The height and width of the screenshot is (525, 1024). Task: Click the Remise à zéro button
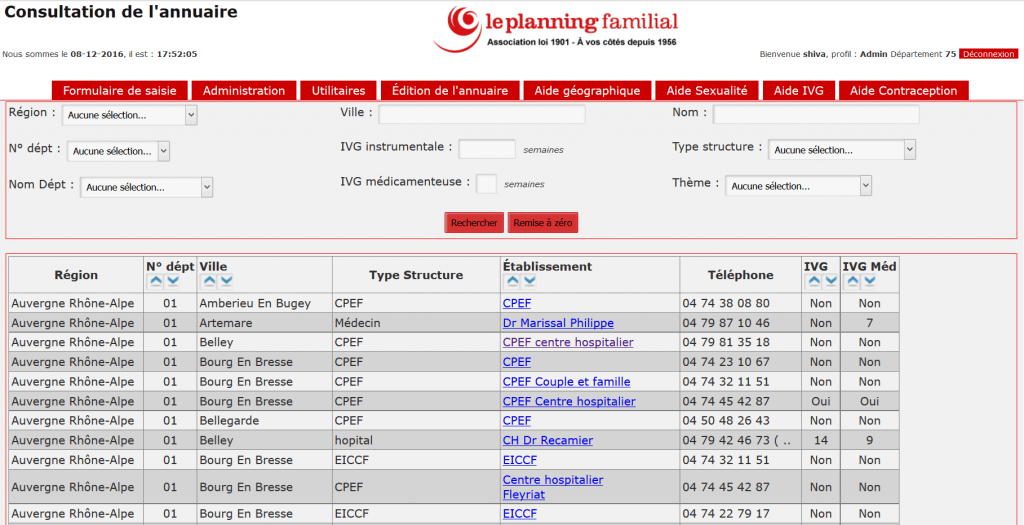[543, 223]
